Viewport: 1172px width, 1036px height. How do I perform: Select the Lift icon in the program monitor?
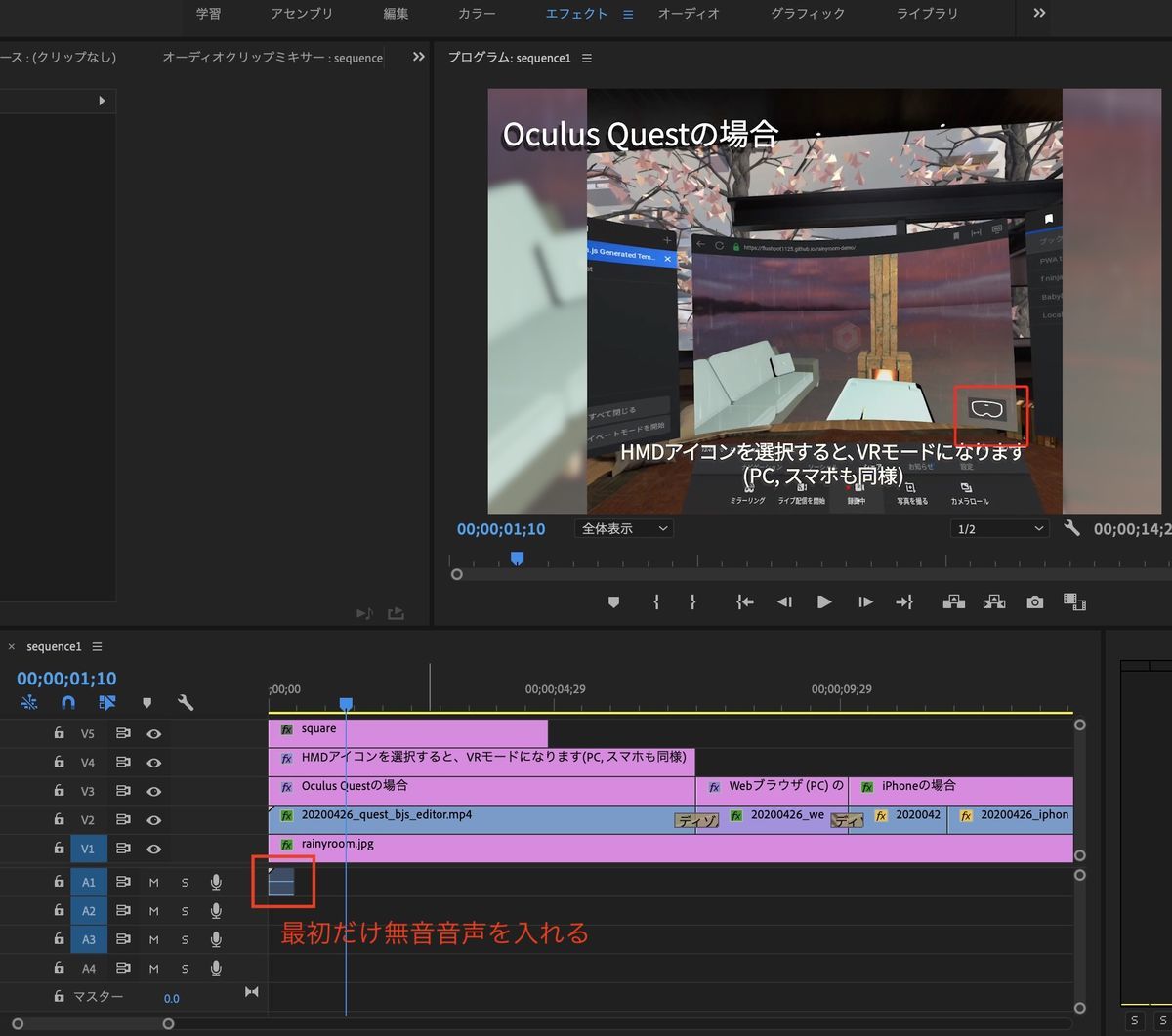tap(954, 602)
